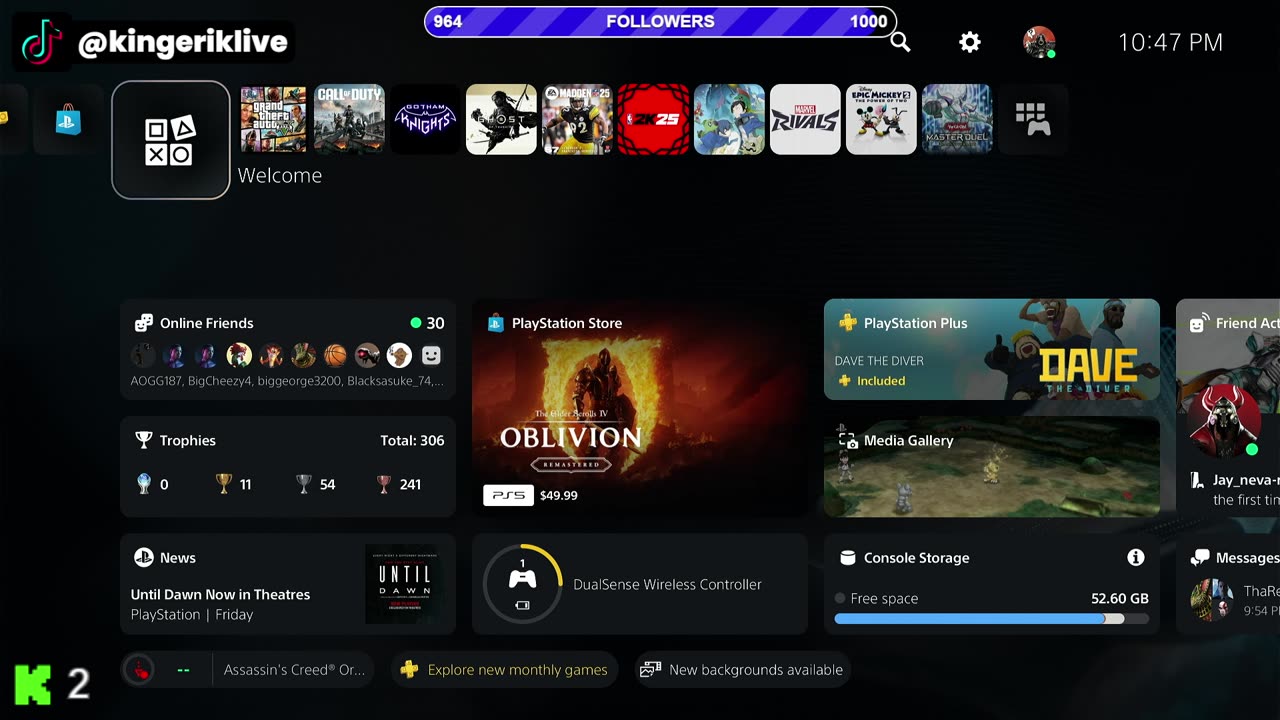Click the follower goal progress bar
The height and width of the screenshot is (720, 1280).
[660, 21]
